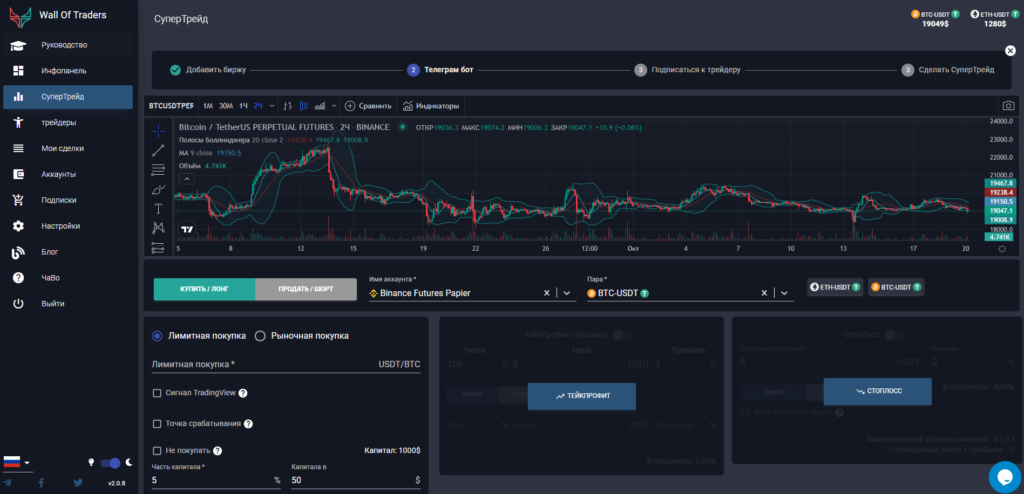Select the trend line drawing tool
This screenshot has height=494, width=1024.
[158, 150]
